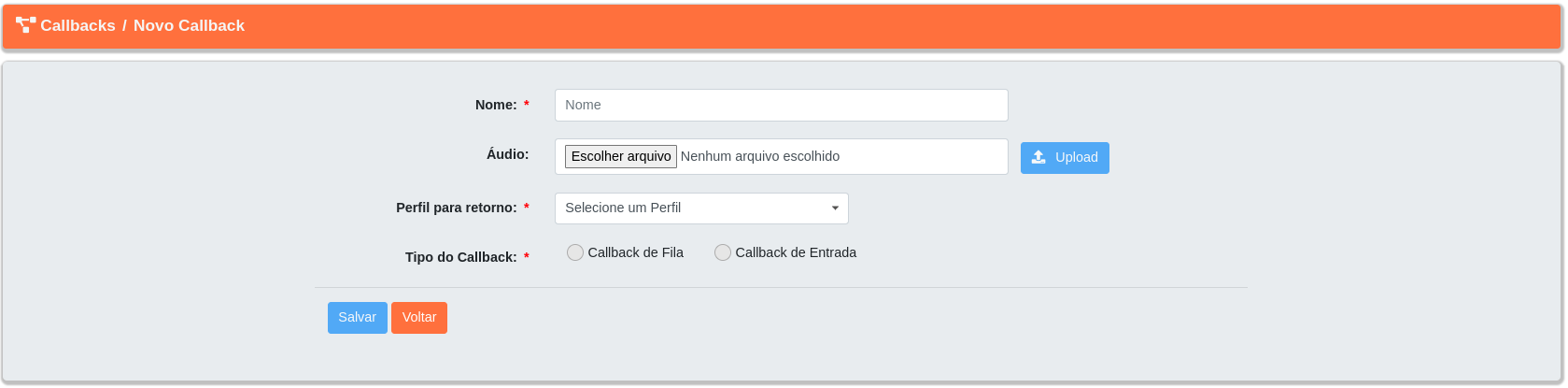Image resolution: width=1568 pixels, height=388 pixels.
Task: Click the Salvar button
Action: pyautogui.click(x=358, y=318)
